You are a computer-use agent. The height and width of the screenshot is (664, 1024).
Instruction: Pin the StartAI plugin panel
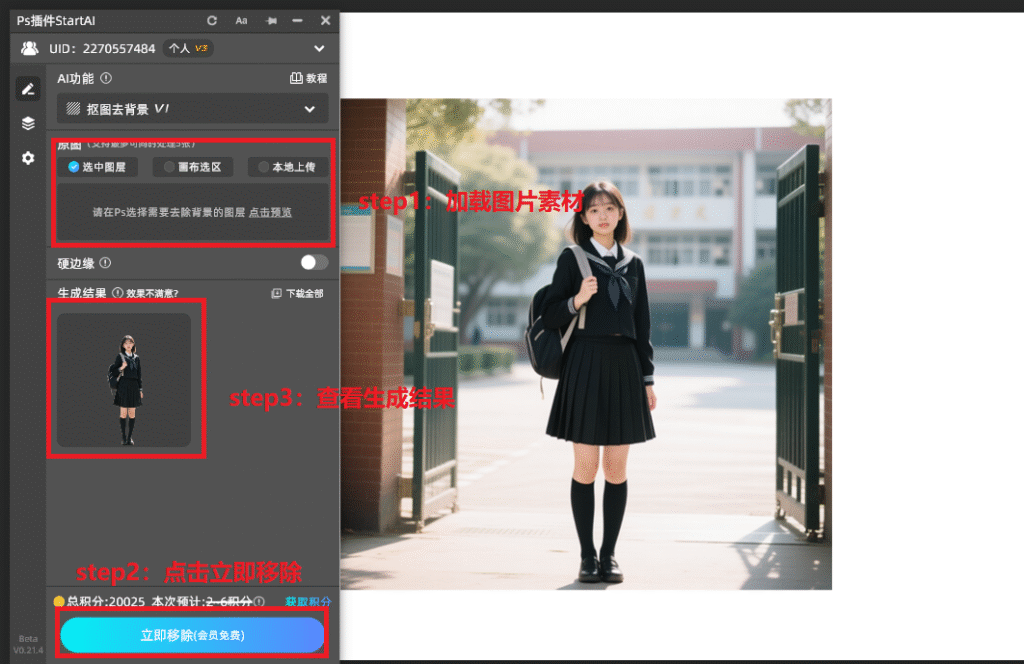271,20
